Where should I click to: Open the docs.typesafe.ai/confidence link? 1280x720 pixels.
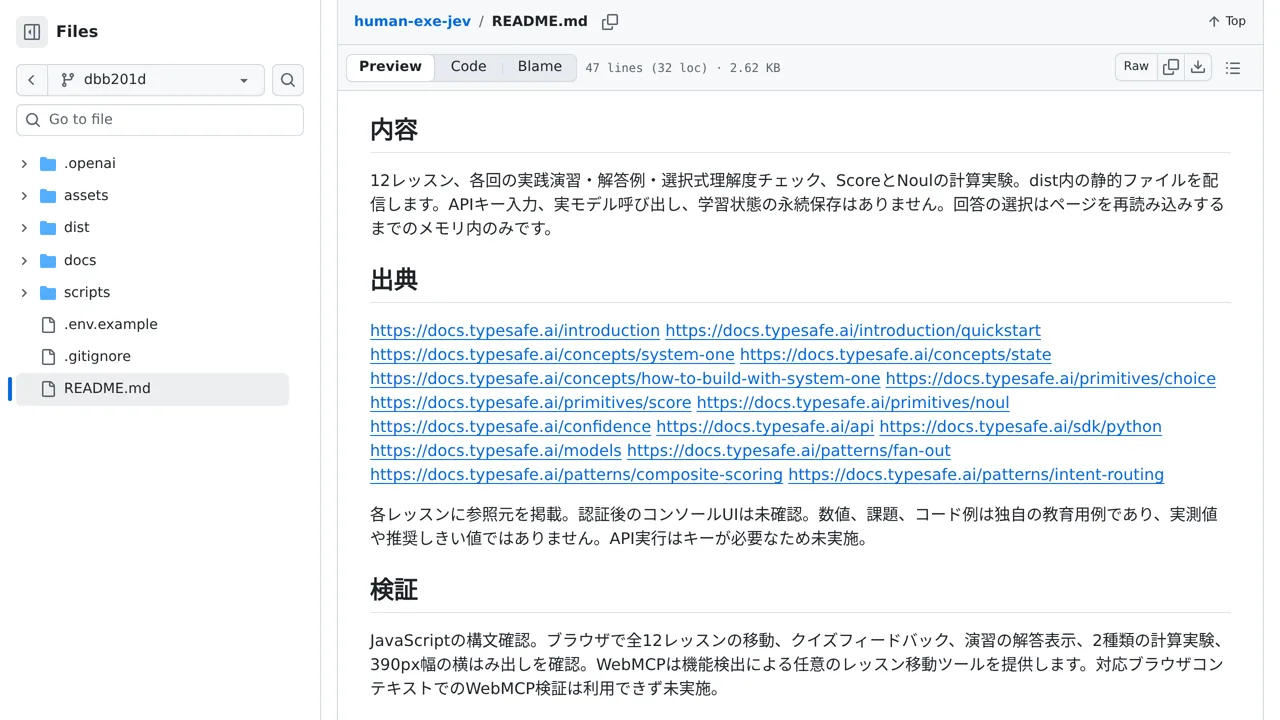pyautogui.click(x=510, y=427)
